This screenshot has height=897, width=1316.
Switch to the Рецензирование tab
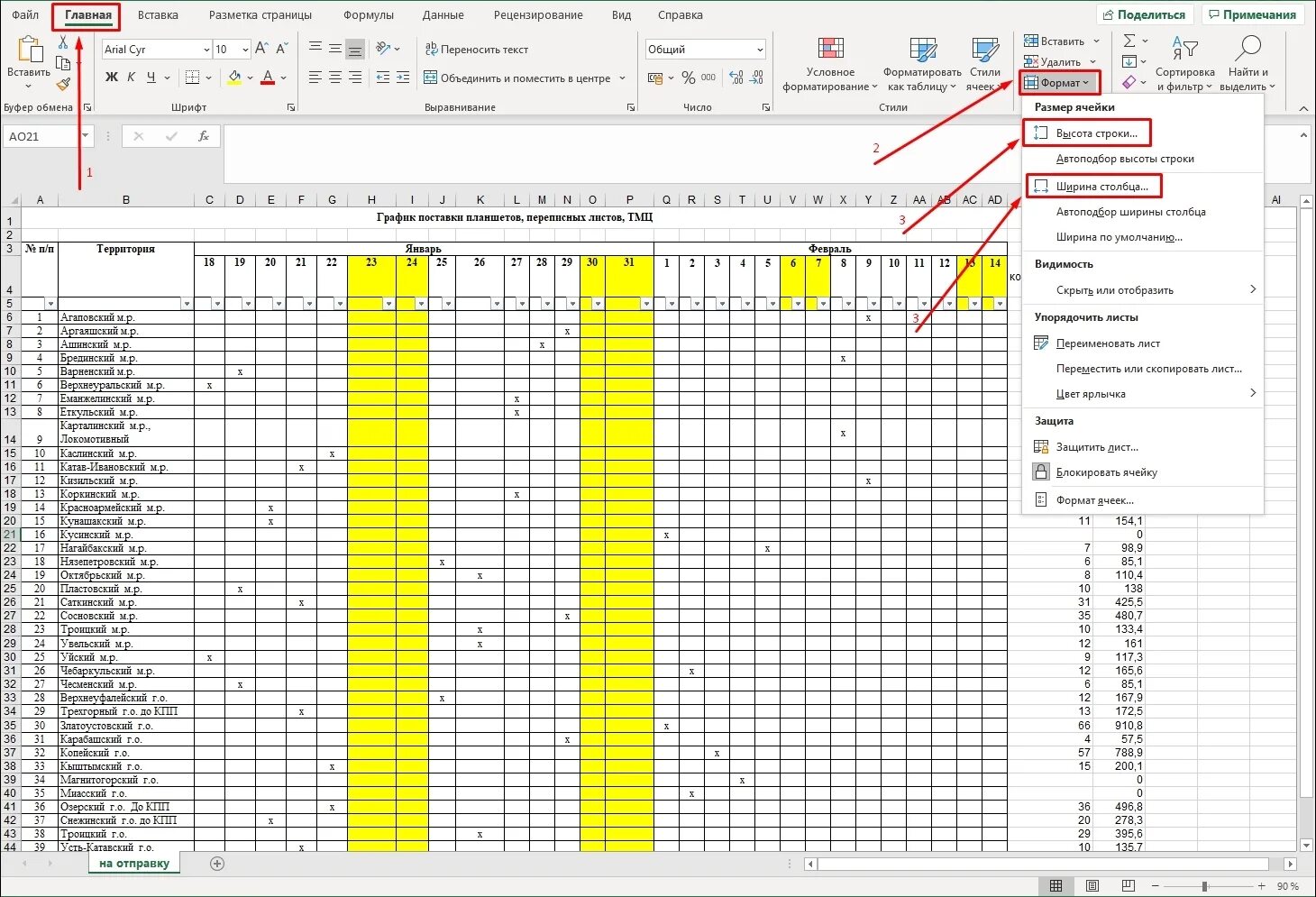click(x=538, y=15)
